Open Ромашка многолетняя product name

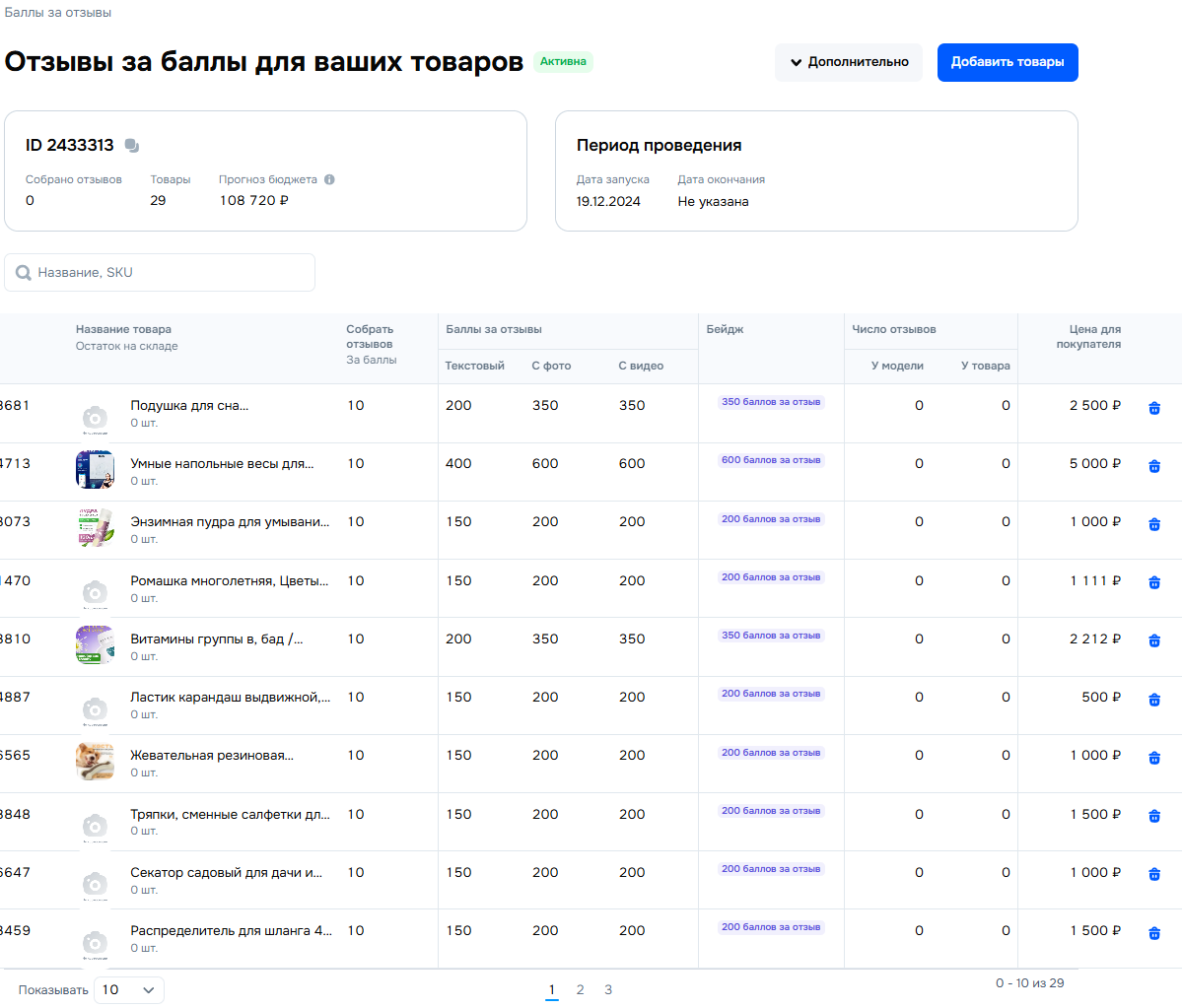(x=229, y=580)
